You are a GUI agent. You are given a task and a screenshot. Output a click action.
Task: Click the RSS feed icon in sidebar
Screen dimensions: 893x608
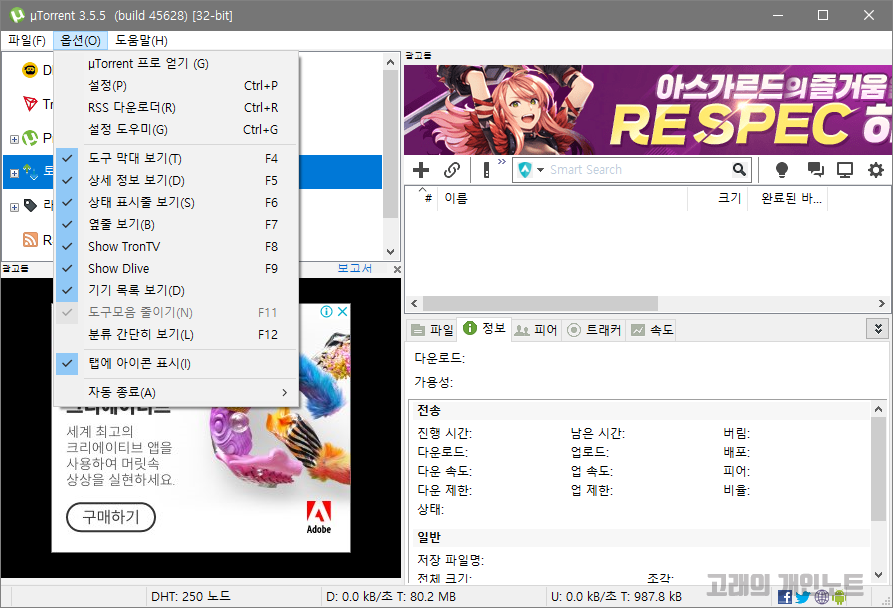tap(30, 240)
